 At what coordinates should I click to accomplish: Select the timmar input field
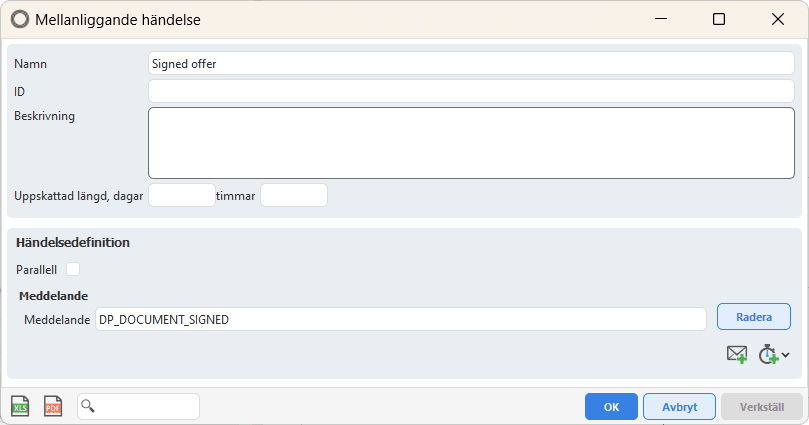click(293, 195)
